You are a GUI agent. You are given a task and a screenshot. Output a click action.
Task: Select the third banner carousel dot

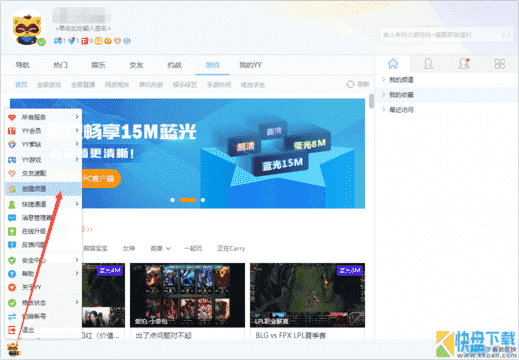coord(203,200)
